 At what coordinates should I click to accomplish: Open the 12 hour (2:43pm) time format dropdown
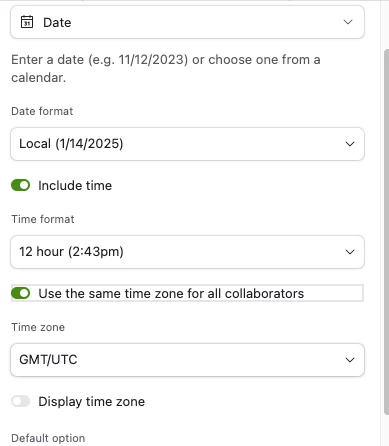(x=187, y=252)
